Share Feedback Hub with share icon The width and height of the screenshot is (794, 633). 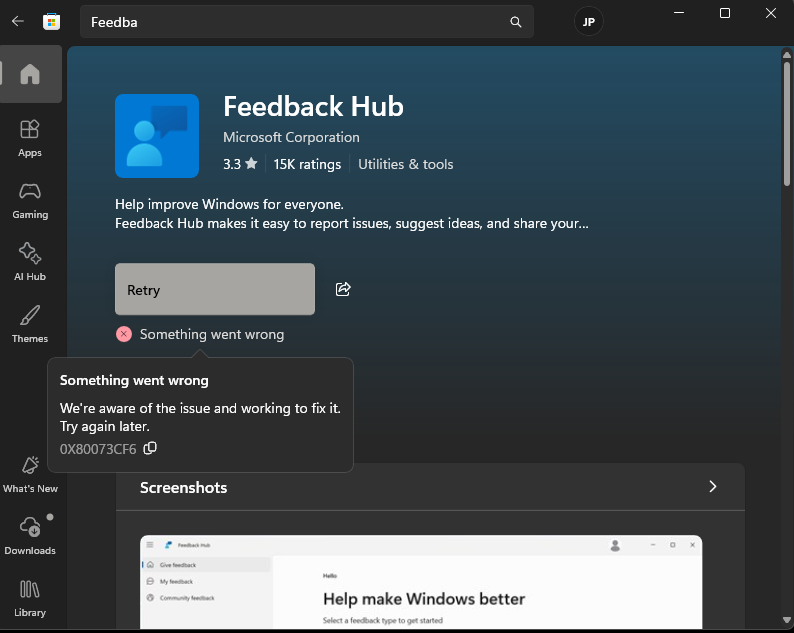coord(343,289)
